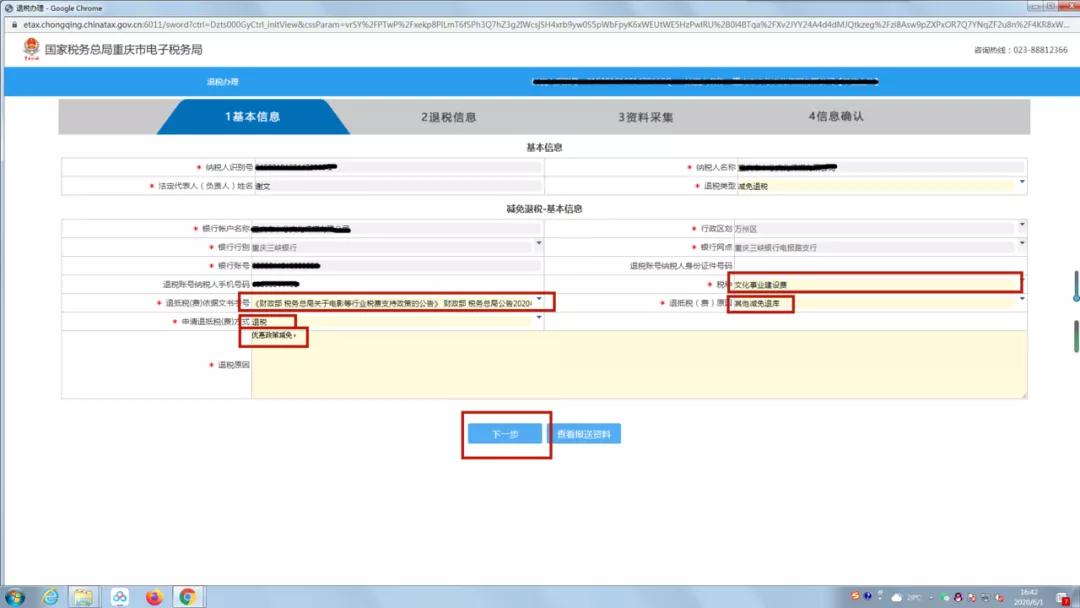Open the 银行行别 dropdown
1080x608 pixels.
click(x=538, y=245)
